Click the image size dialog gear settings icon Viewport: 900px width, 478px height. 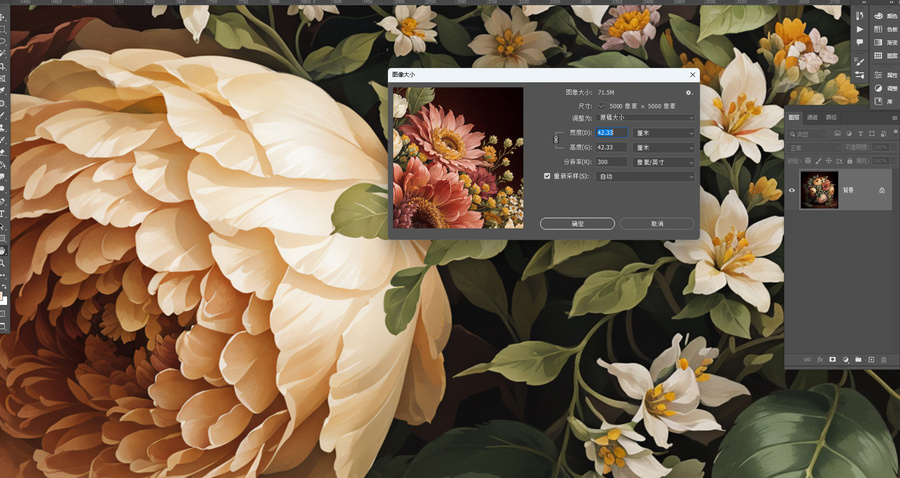tap(689, 92)
